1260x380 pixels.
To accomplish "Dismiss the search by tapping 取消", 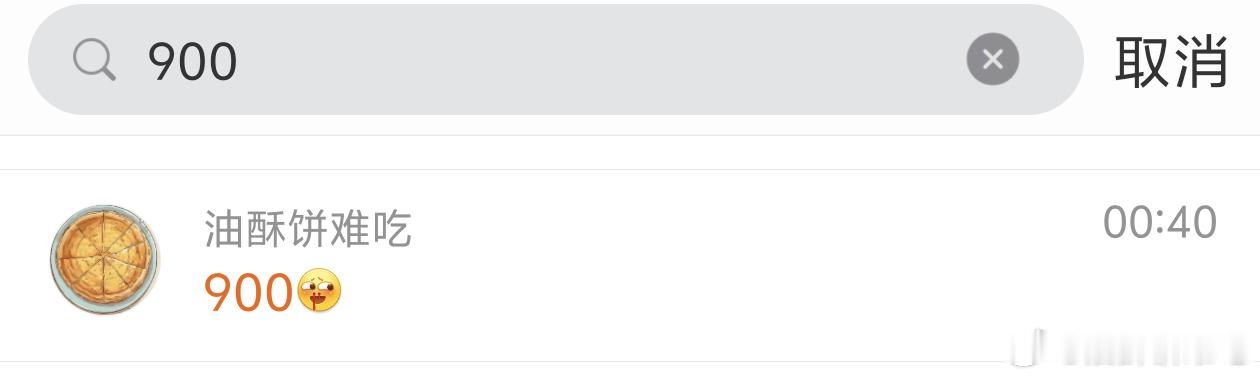I will [x=1171, y=61].
